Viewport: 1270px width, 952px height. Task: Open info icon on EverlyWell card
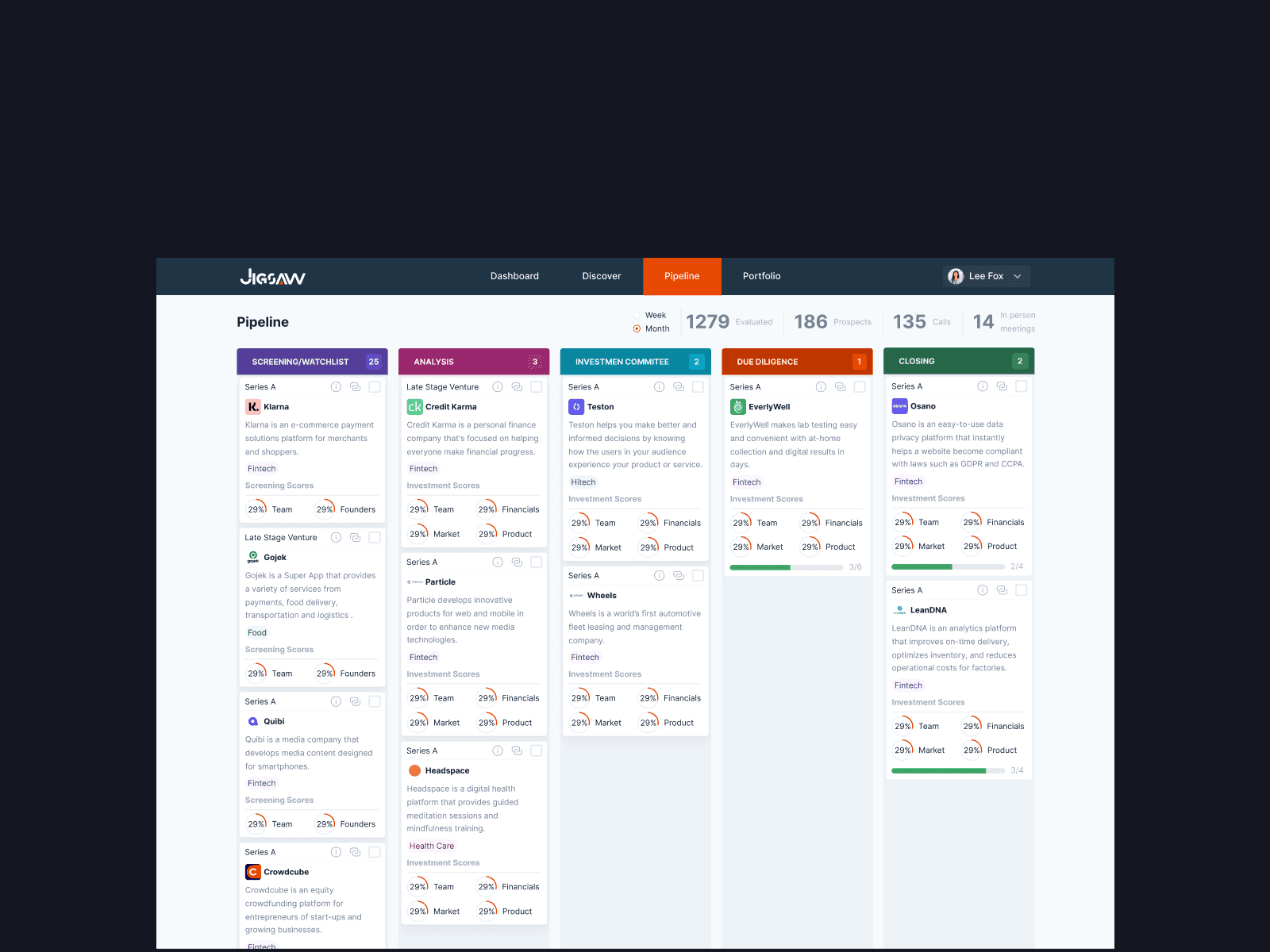(821, 387)
